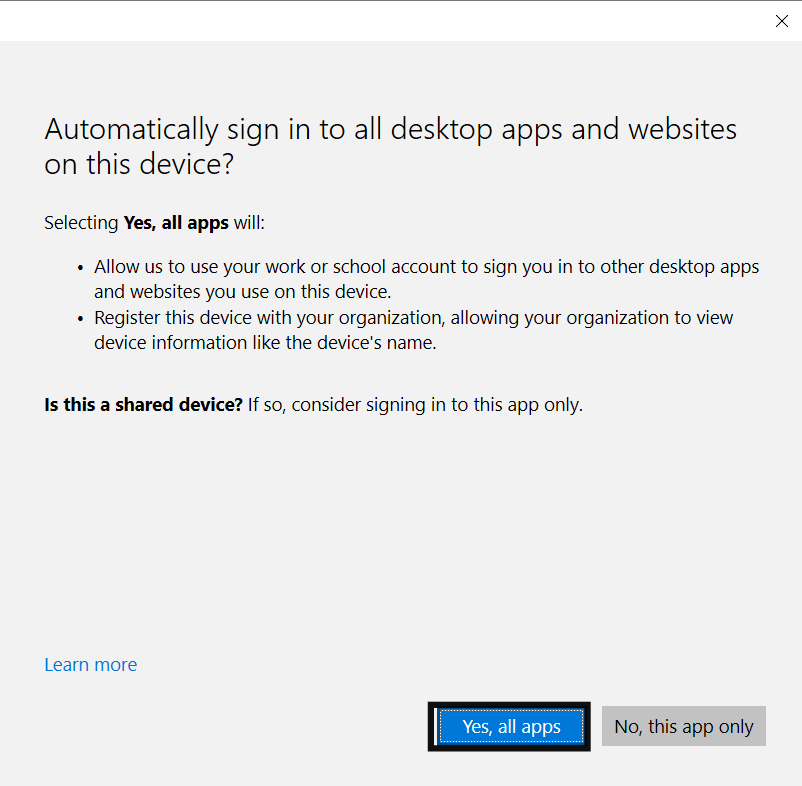
Task: Click line 'device information like the device's name.'
Action: click(266, 342)
